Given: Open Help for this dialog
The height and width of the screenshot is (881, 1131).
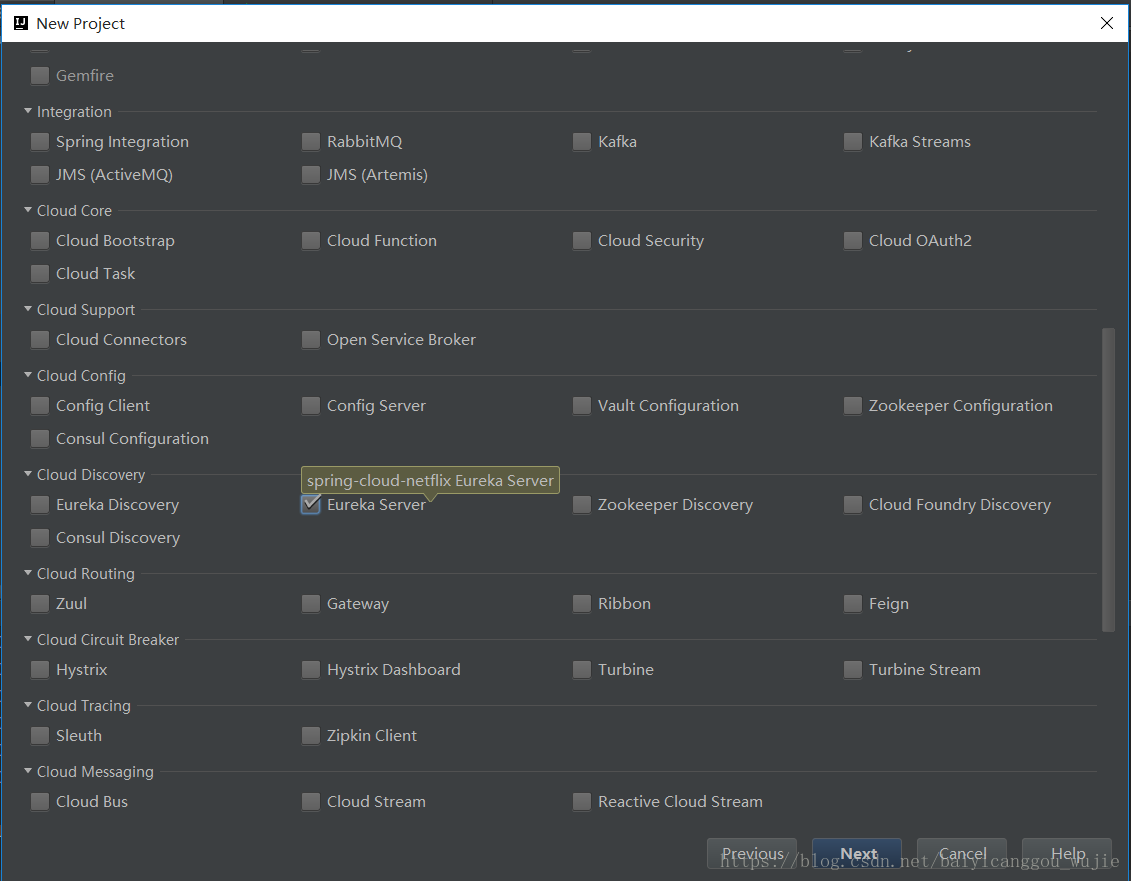Looking at the screenshot, I should point(1068,854).
